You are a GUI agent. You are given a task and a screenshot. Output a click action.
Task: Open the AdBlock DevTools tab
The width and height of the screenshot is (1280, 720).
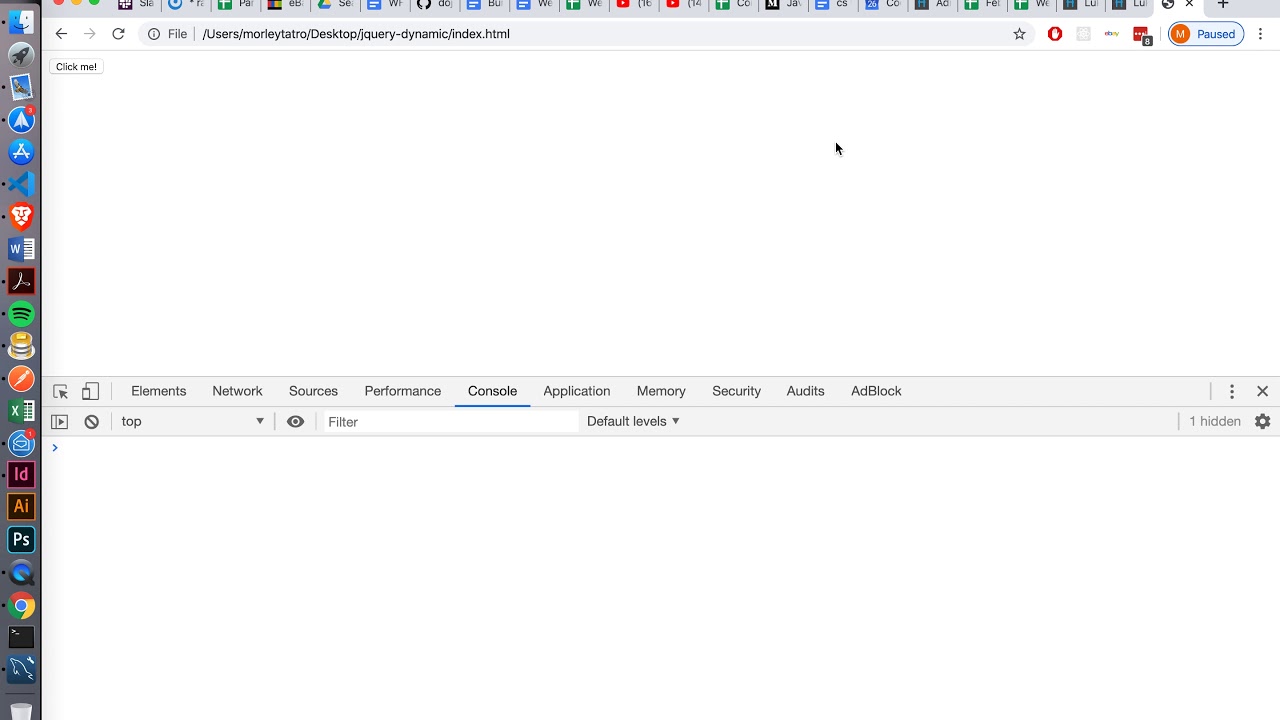[876, 391]
